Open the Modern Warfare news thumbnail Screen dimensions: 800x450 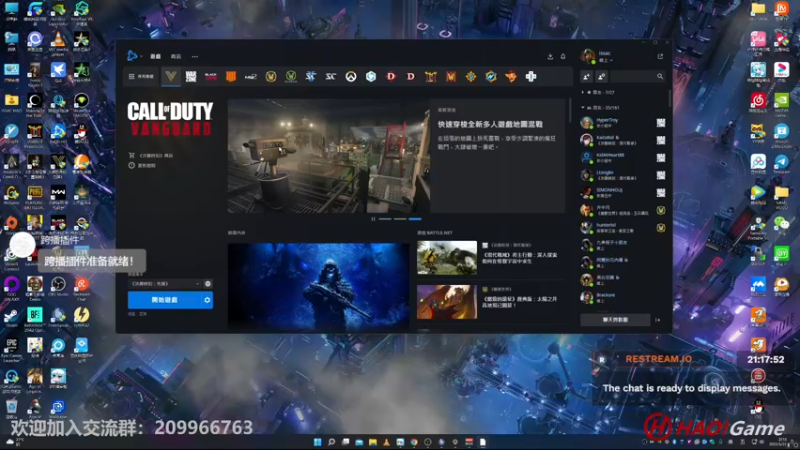[x=447, y=258]
